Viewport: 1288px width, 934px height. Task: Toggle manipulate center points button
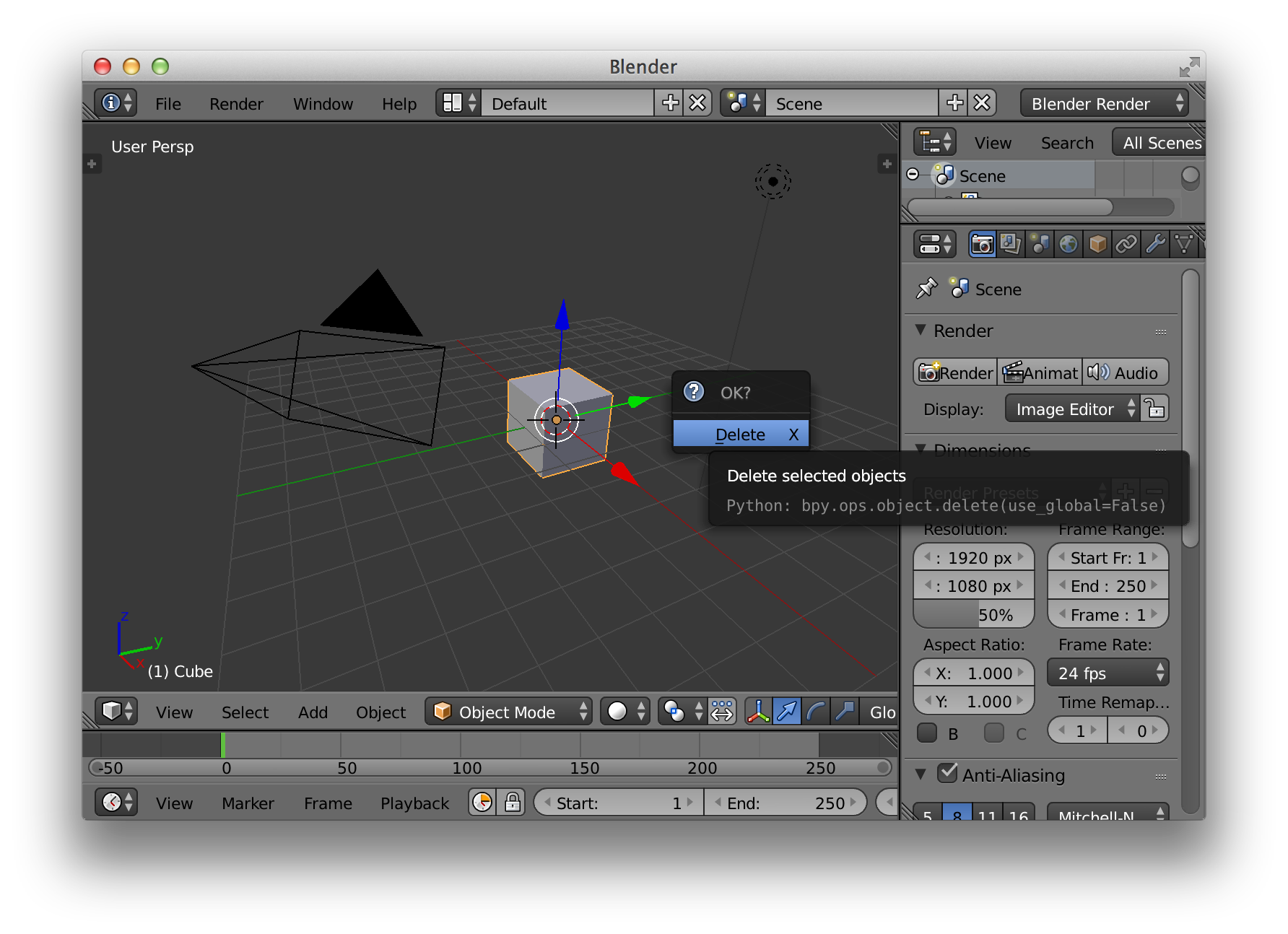pos(722,712)
